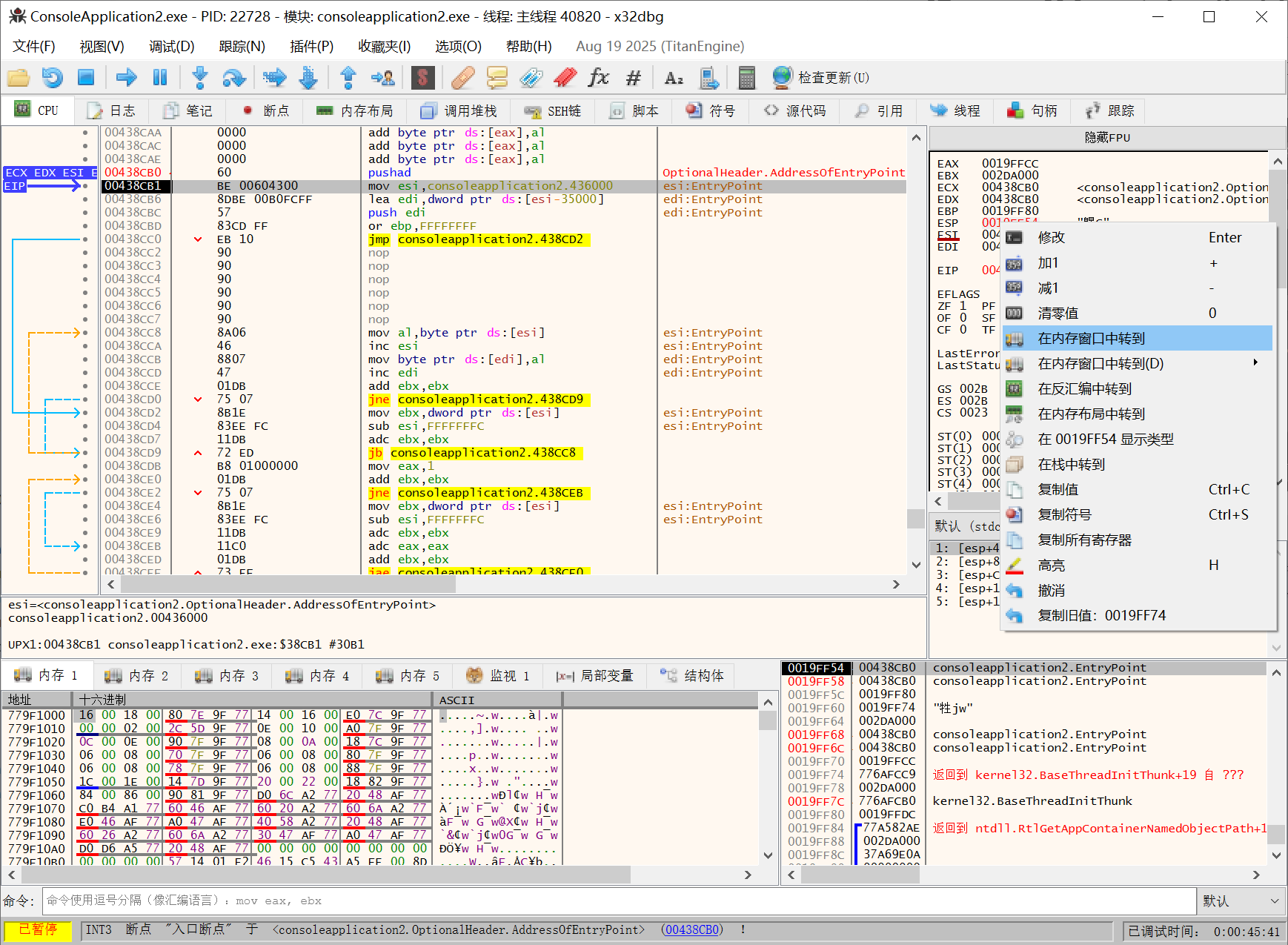Launch the calculator toolbar icon
This screenshot has height=945, width=1288.
(x=746, y=77)
